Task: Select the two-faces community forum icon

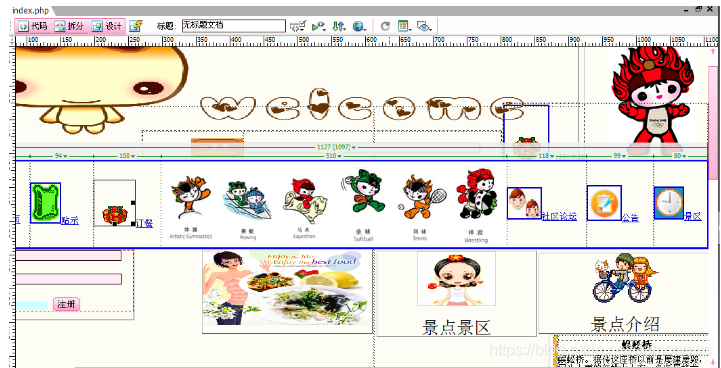Action: [524, 203]
